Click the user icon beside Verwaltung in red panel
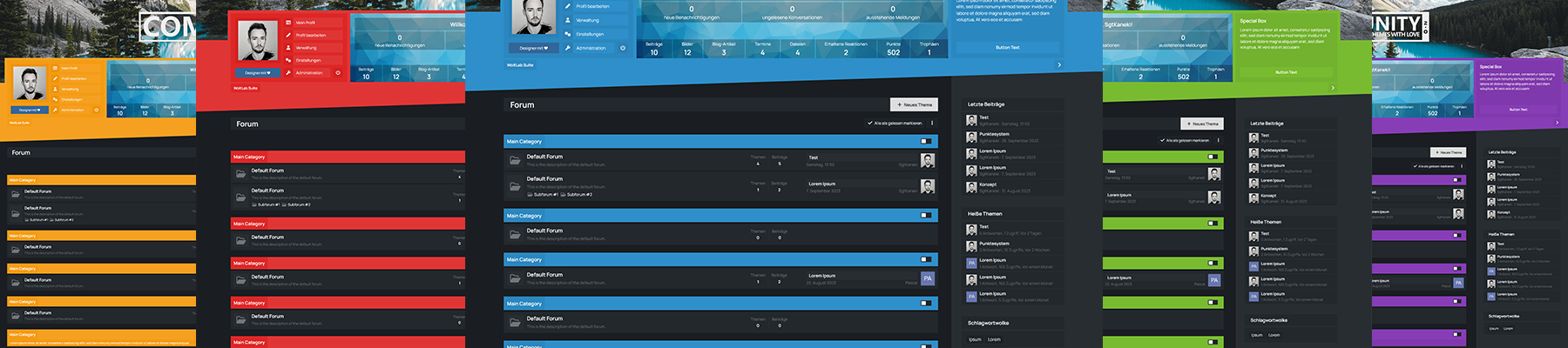Image resolution: width=1568 pixels, height=348 pixels. click(288, 48)
